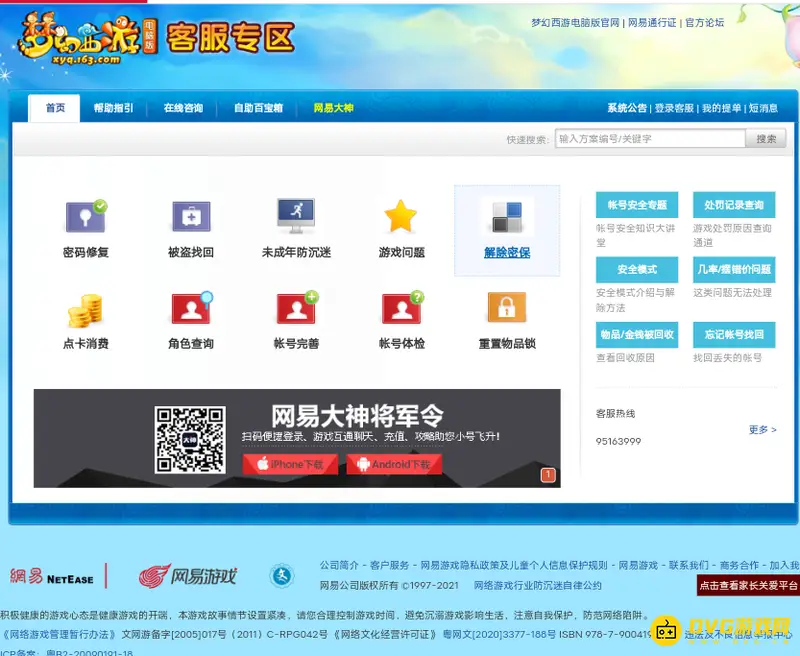Click the 帐号安全知识大讲堂 description text
This screenshot has width=800, height=656.
(x=636, y=235)
